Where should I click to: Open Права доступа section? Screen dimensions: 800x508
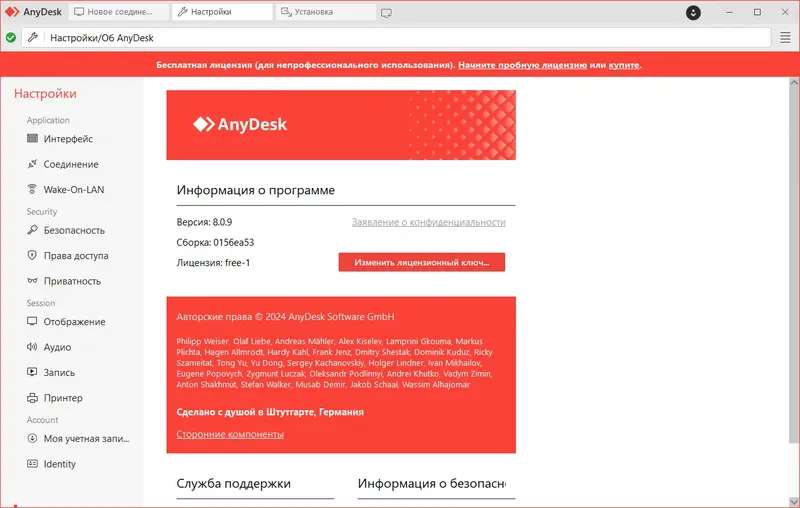click(x=76, y=256)
